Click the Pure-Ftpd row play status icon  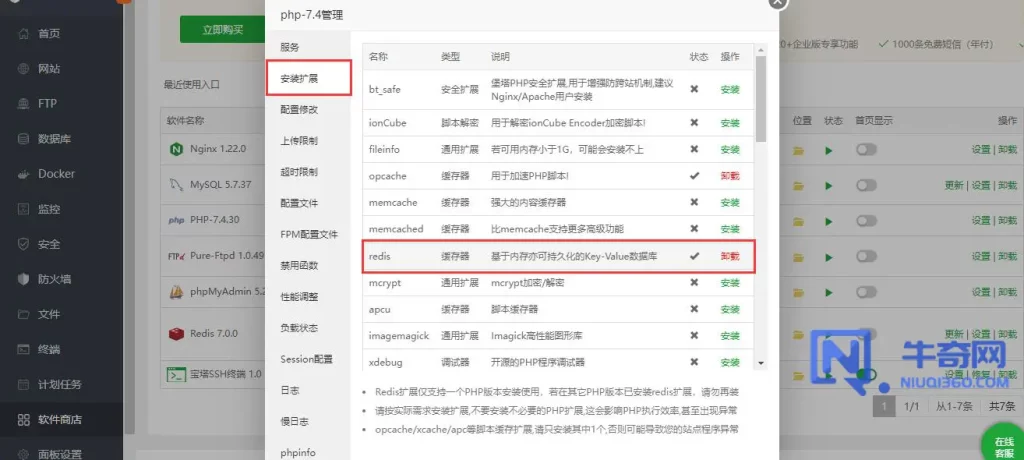pyautogui.click(x=829, y=257)
